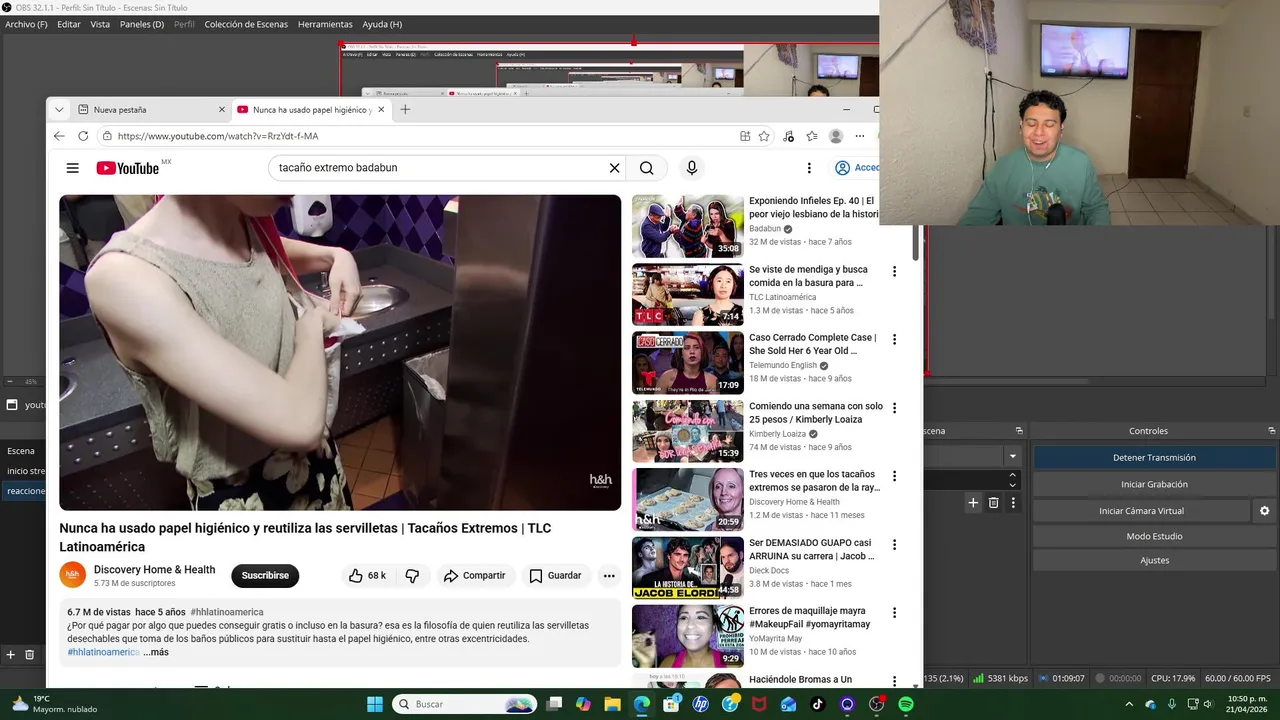Open the Discovery Home & Health channel name
Image resolution: width=1280 pixels, height=720 pixels.
[x=154, y=570]
